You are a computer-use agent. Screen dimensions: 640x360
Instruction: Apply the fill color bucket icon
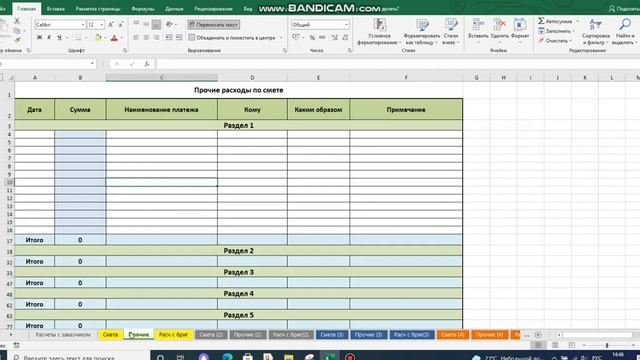[98, 38]
